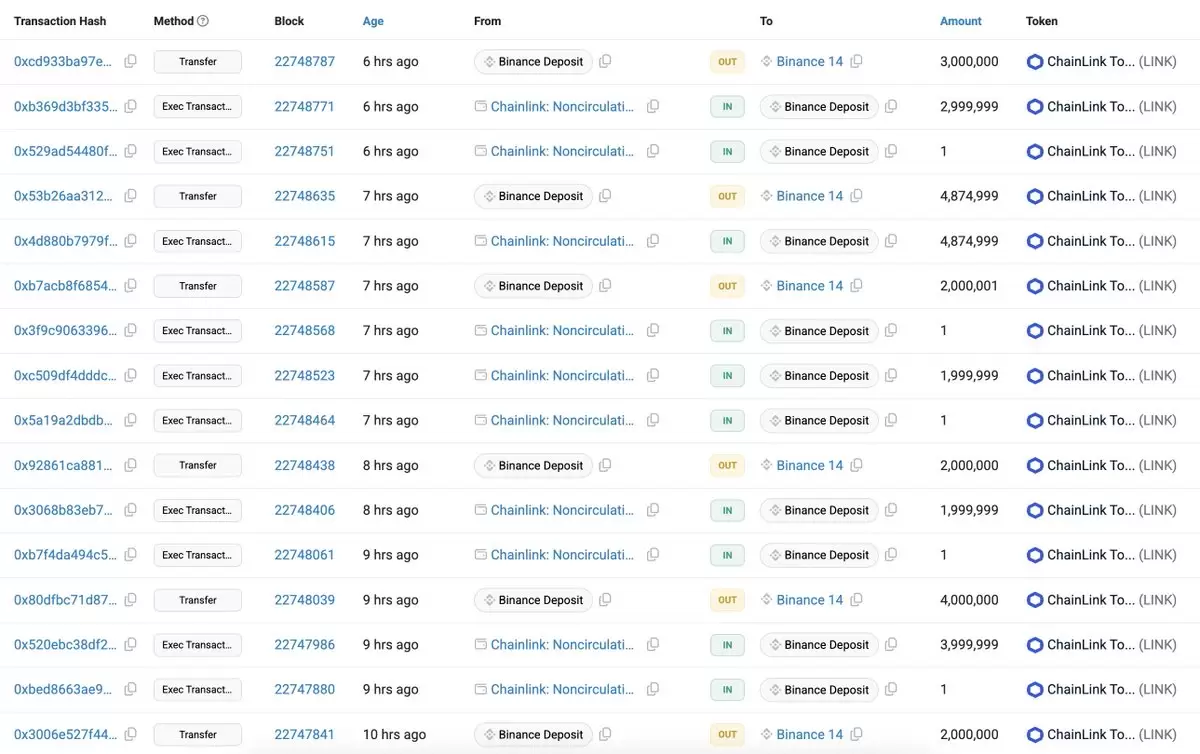Viewport: 1200px width, 754px height.
Task: Open transaction 0x3068b83eb7 link
Action: [x=64, y=510]
